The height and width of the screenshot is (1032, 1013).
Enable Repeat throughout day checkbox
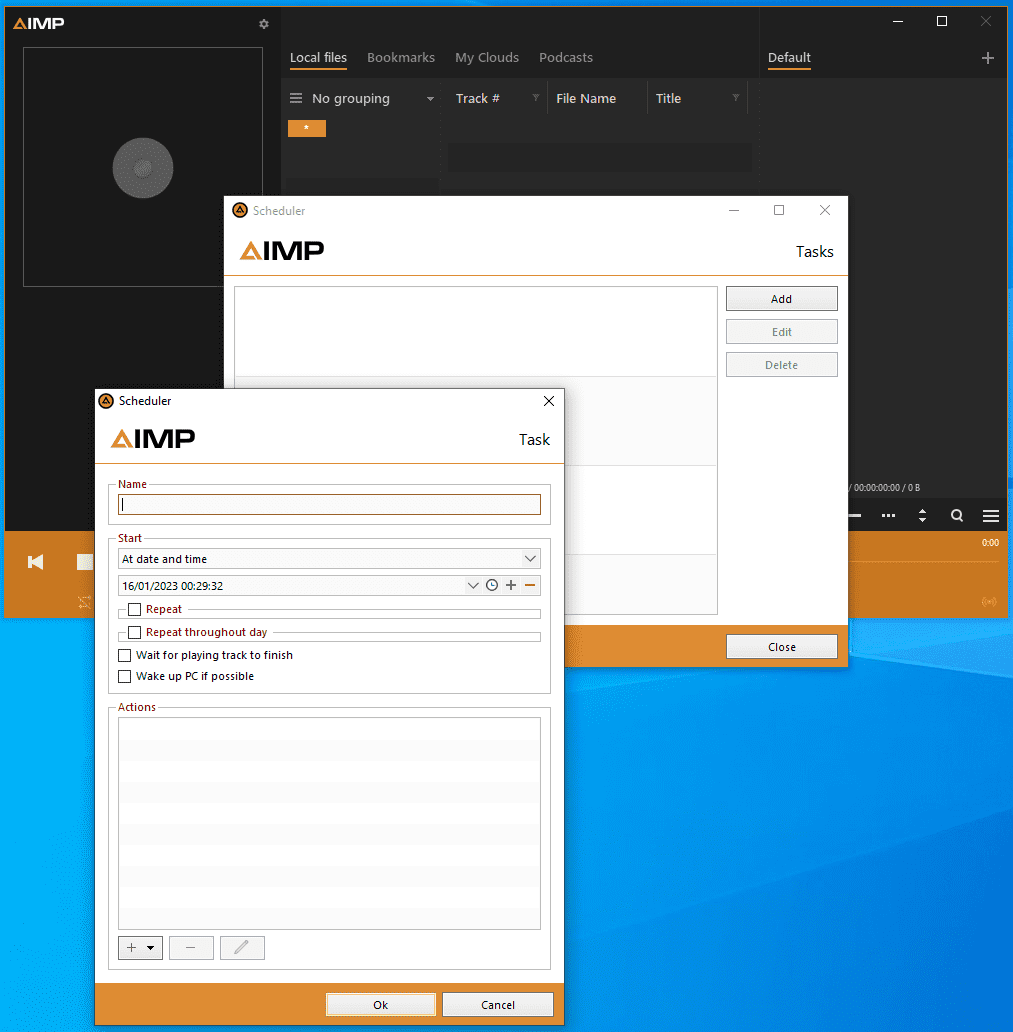[x=134, y=632]
